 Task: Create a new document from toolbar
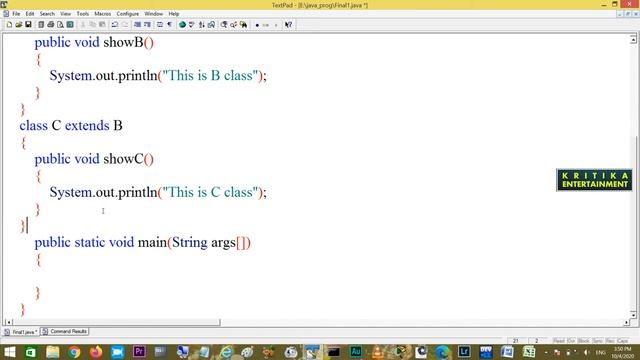9,25
